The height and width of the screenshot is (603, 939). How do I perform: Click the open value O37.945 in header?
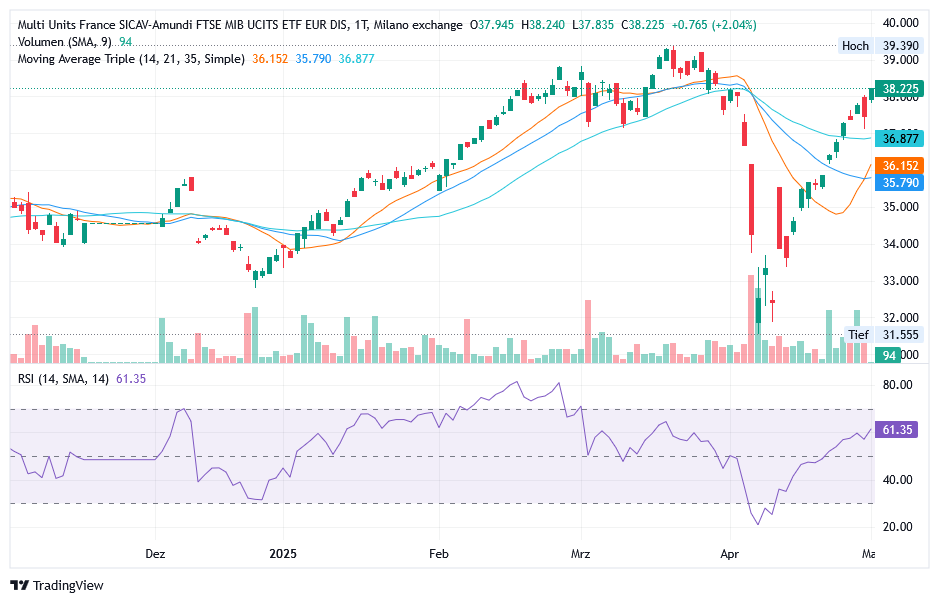(x=492, y=25)
